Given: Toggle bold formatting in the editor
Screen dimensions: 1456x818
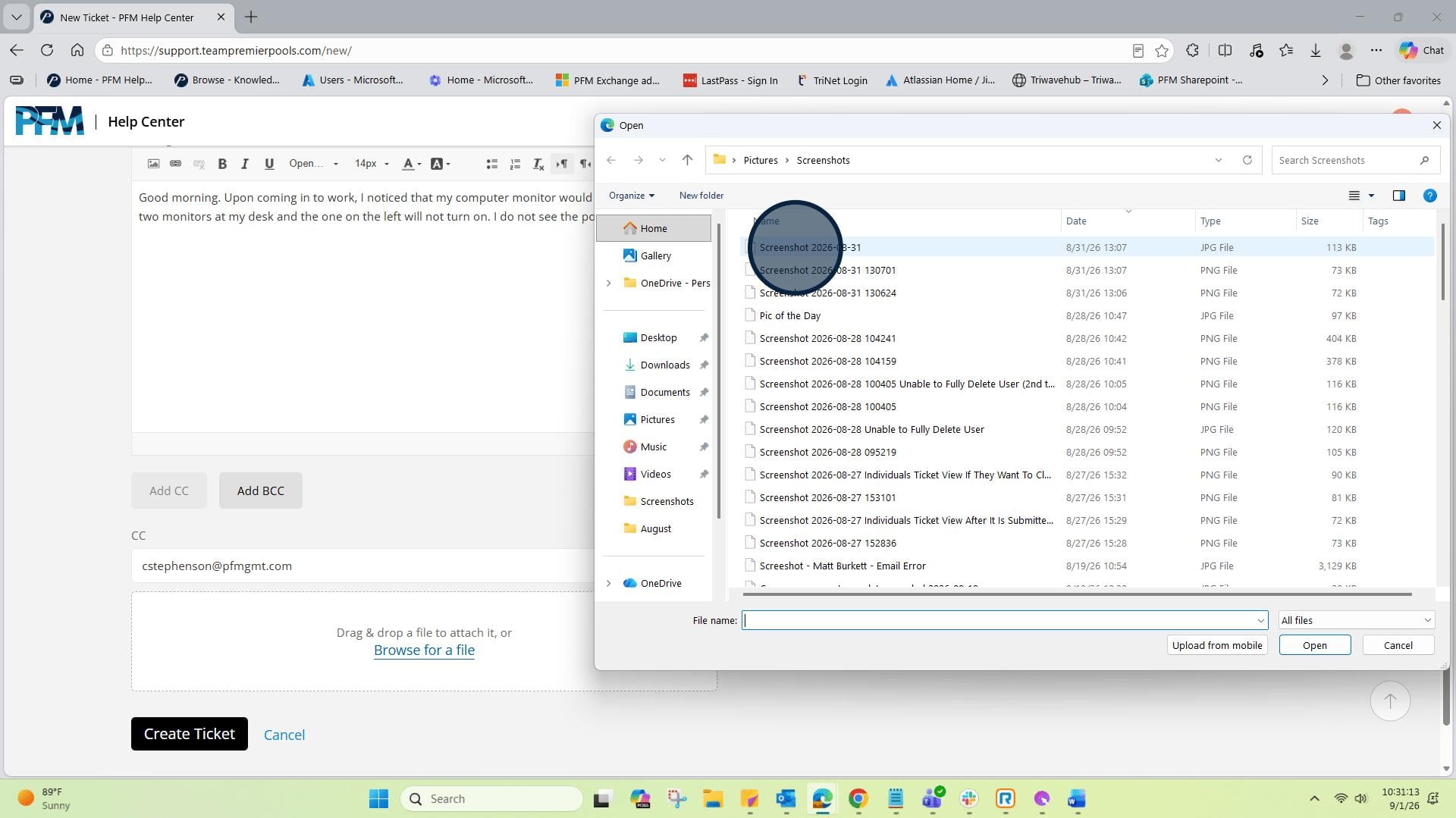Looking at the screenshot, I should tap(222, 164).
